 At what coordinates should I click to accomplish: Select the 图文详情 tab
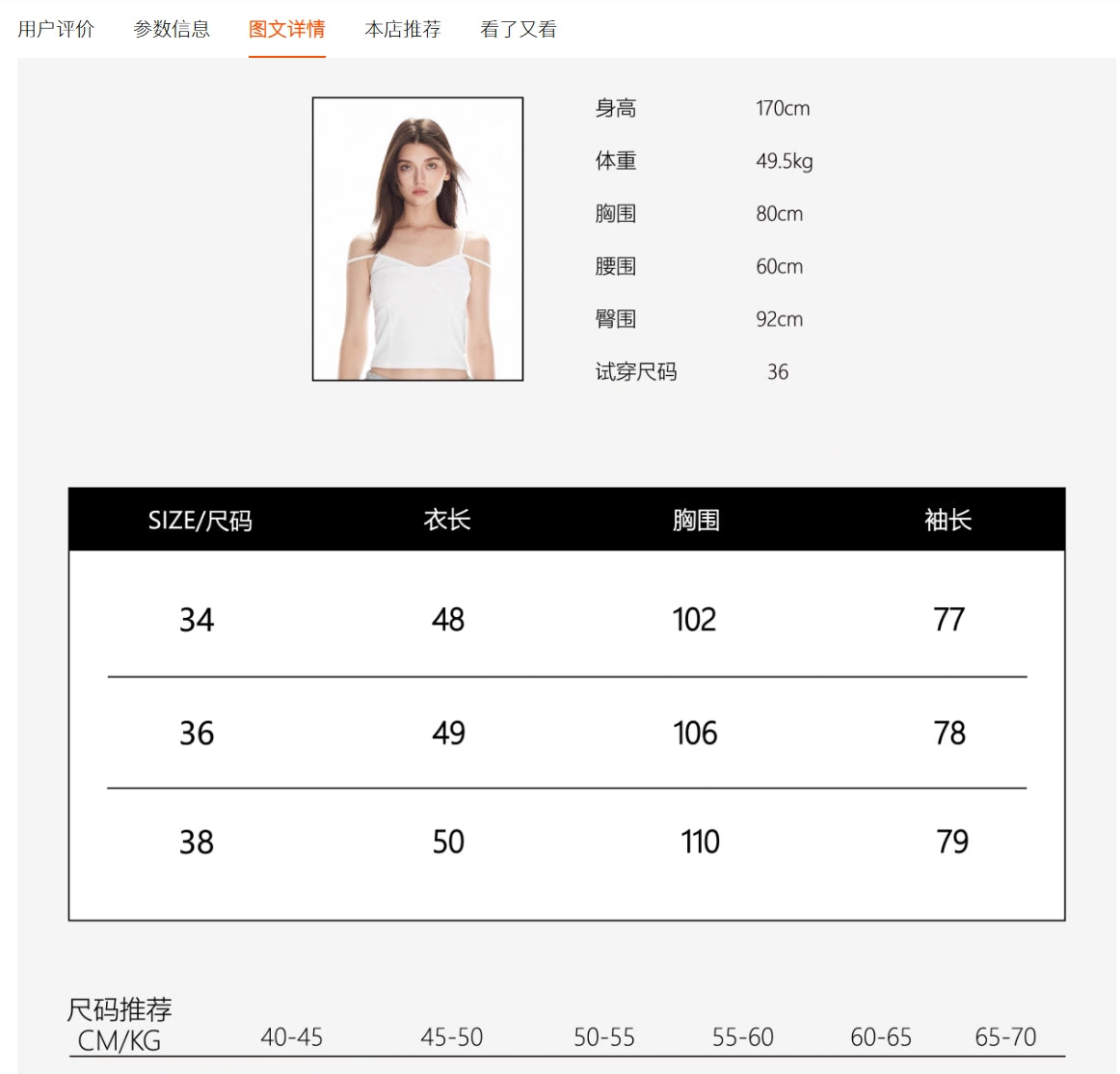[x=287, y=29]
